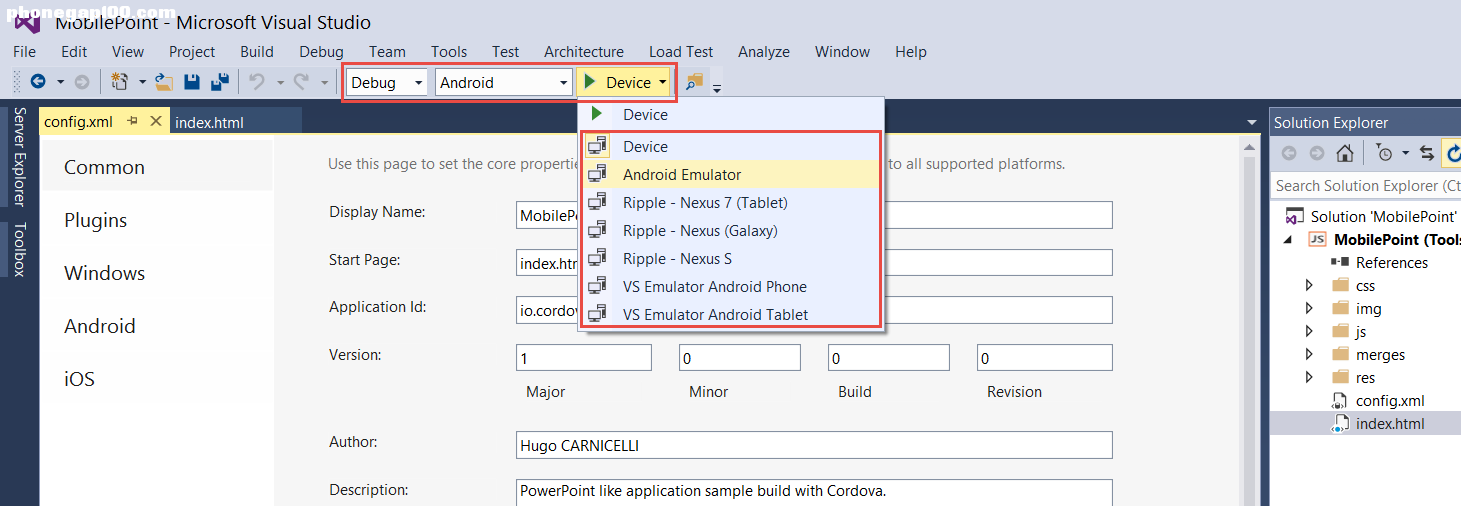Select config.xml in Solution Explorer
The image size is (1461, 506).
[1390, 400]
